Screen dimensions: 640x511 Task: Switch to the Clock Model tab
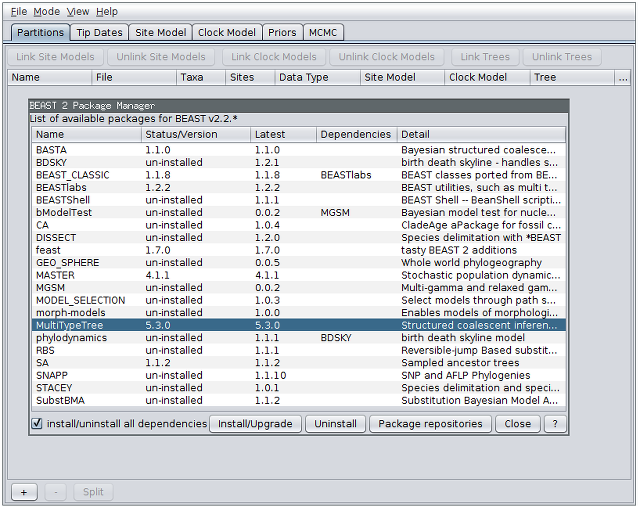click(x=227, y=33)
